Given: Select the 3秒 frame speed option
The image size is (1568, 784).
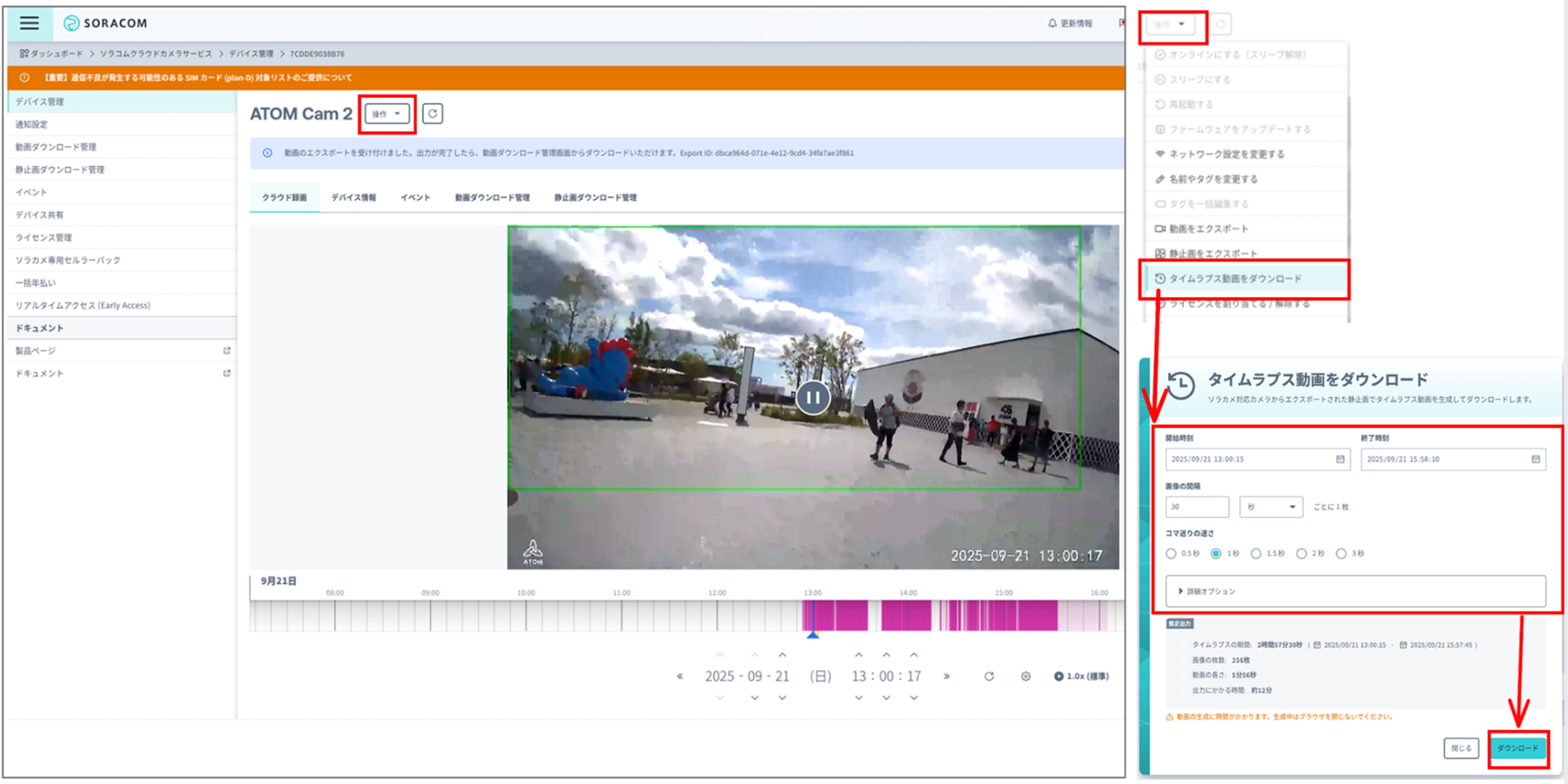Looking at the screenshot, I should click(1341, 554).
